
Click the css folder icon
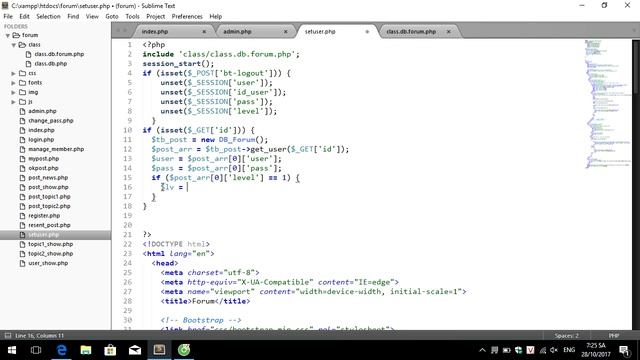(22, 73)
